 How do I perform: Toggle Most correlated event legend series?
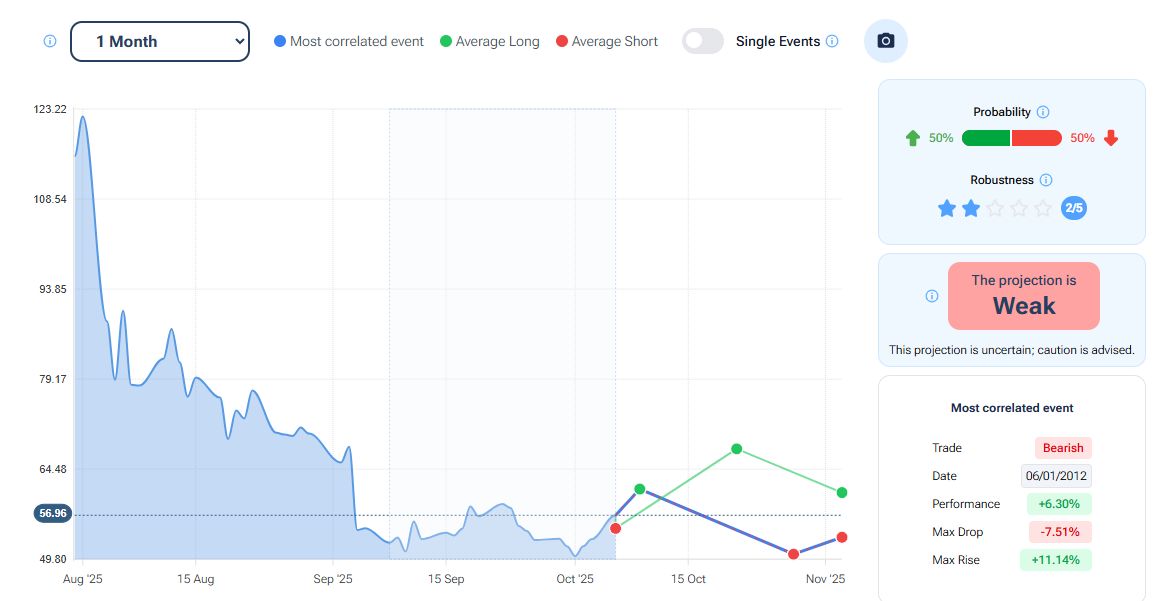point(349,42)
